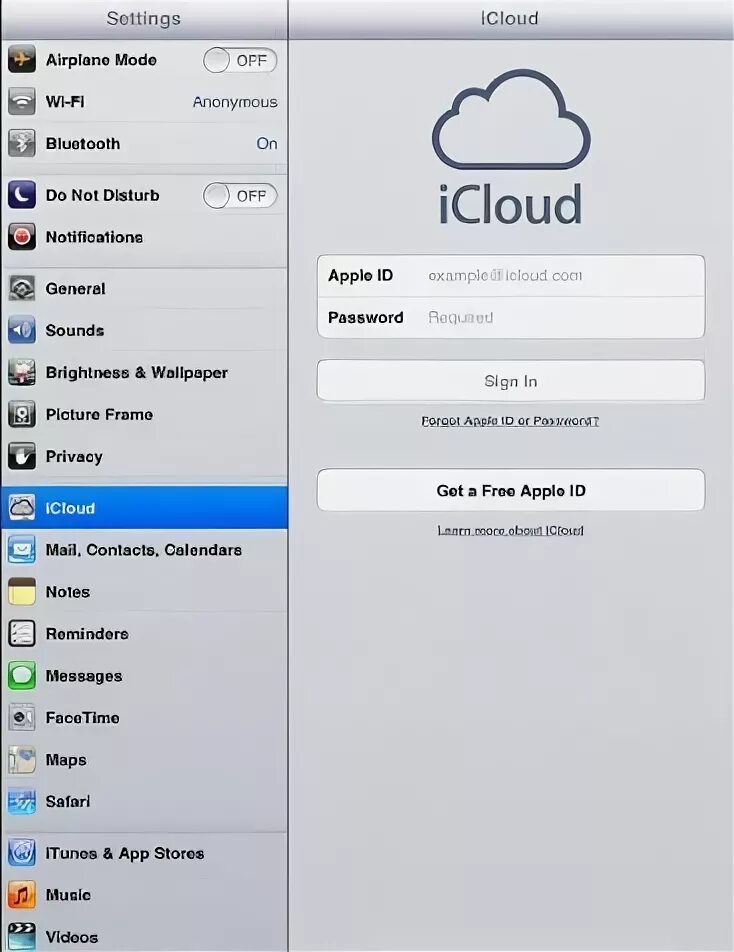Select the Maps label

(x=66, y=760)
